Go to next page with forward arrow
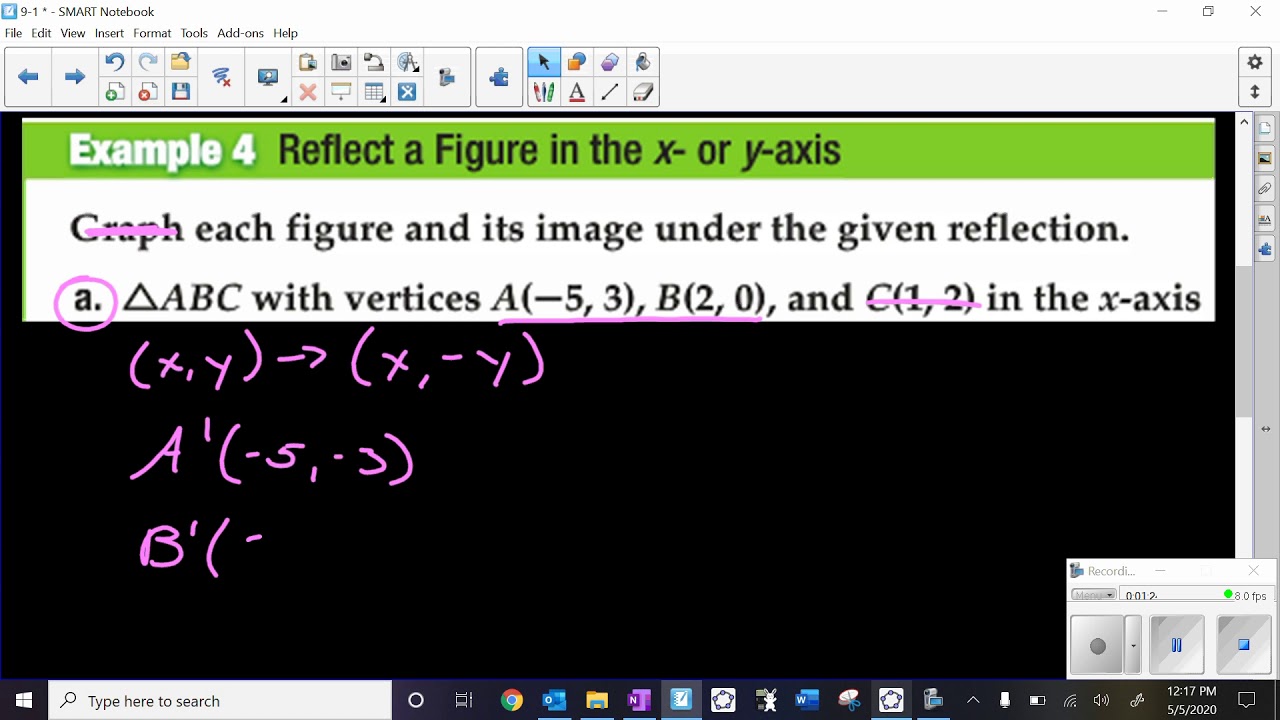 [74, 77]
